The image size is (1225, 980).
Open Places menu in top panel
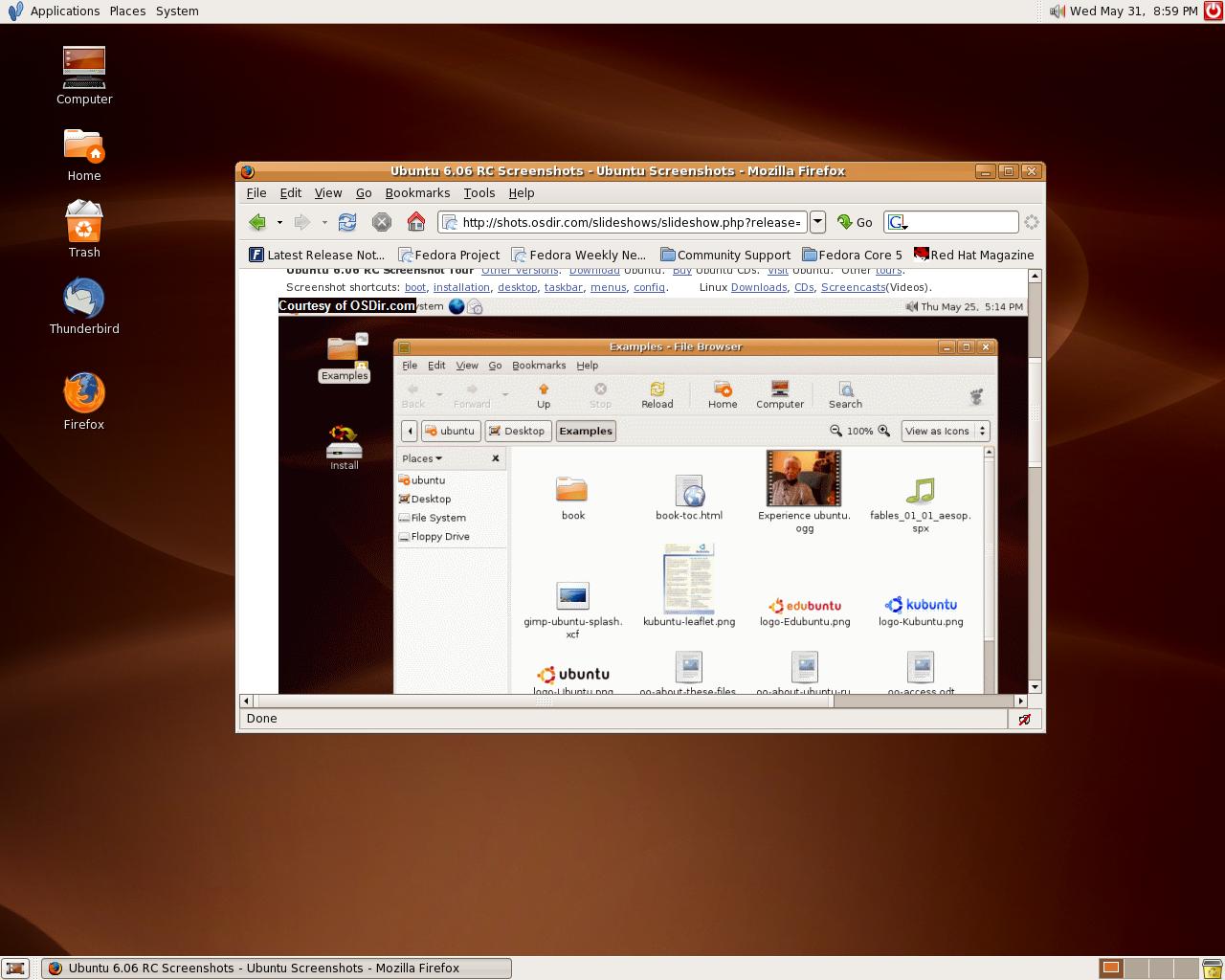127,11
